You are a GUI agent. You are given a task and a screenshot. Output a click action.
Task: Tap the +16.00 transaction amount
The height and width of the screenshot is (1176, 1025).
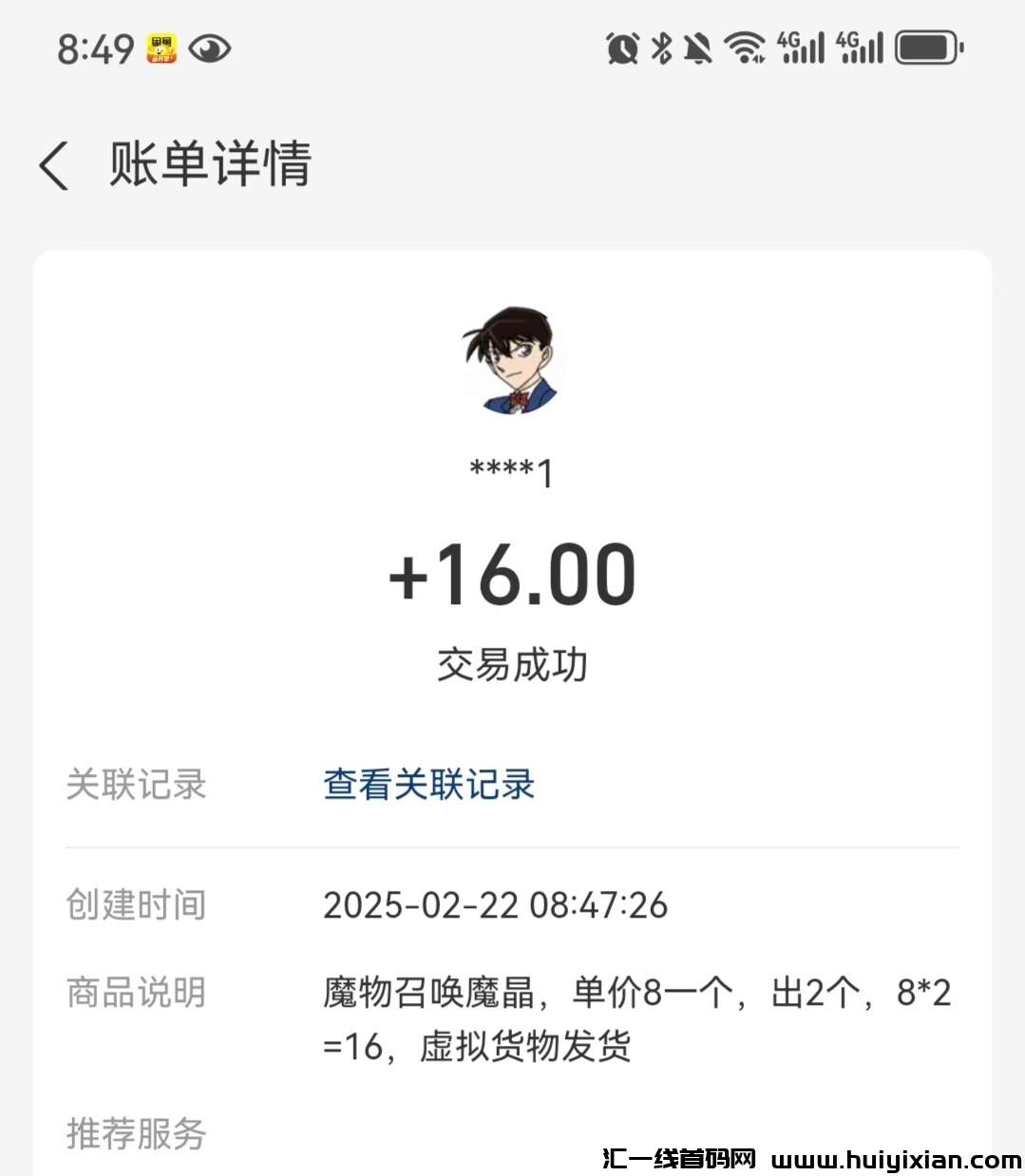(x=512, y=575)
